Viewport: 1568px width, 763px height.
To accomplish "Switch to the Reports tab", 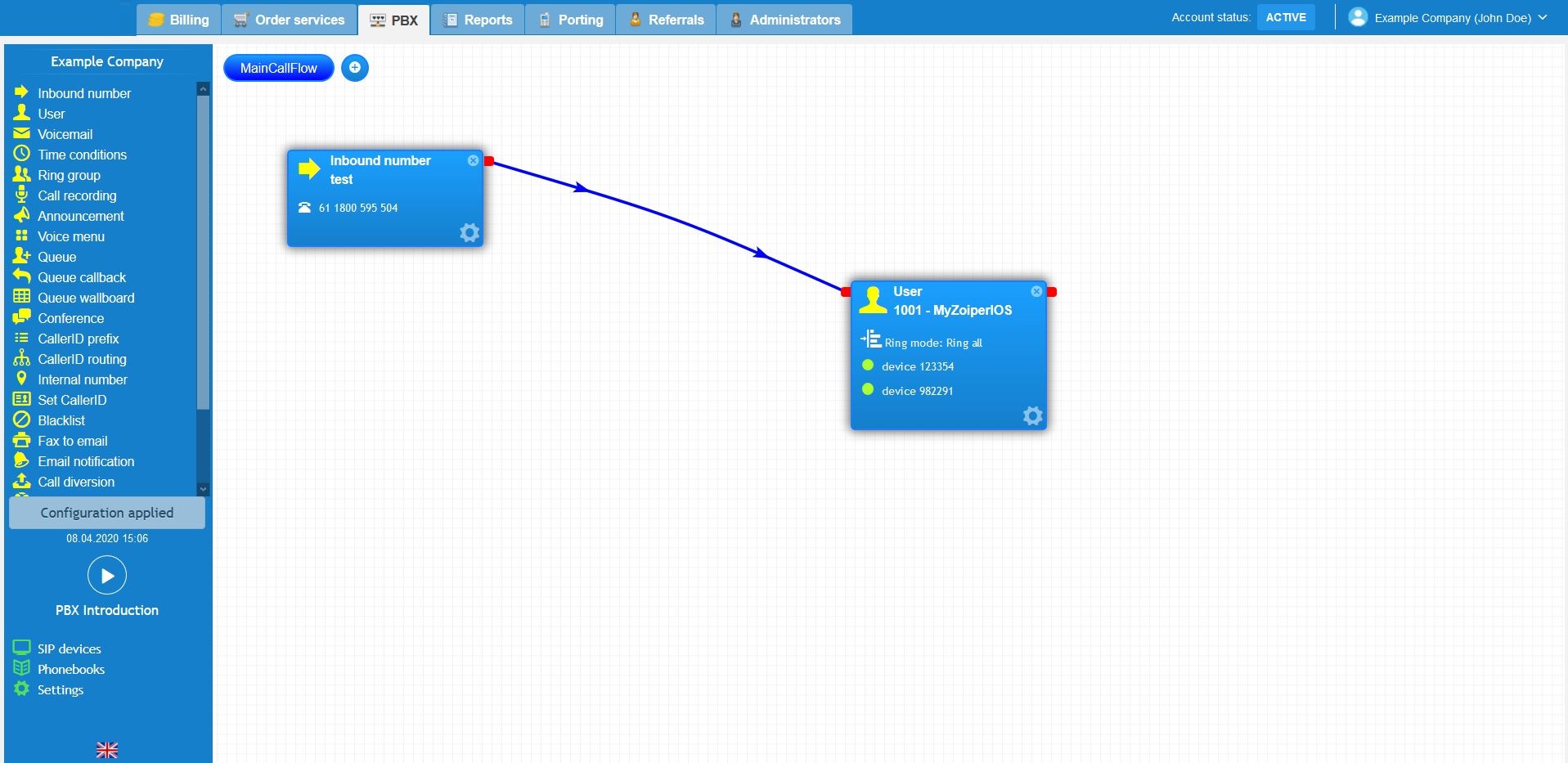I will (x=478, y=19).
